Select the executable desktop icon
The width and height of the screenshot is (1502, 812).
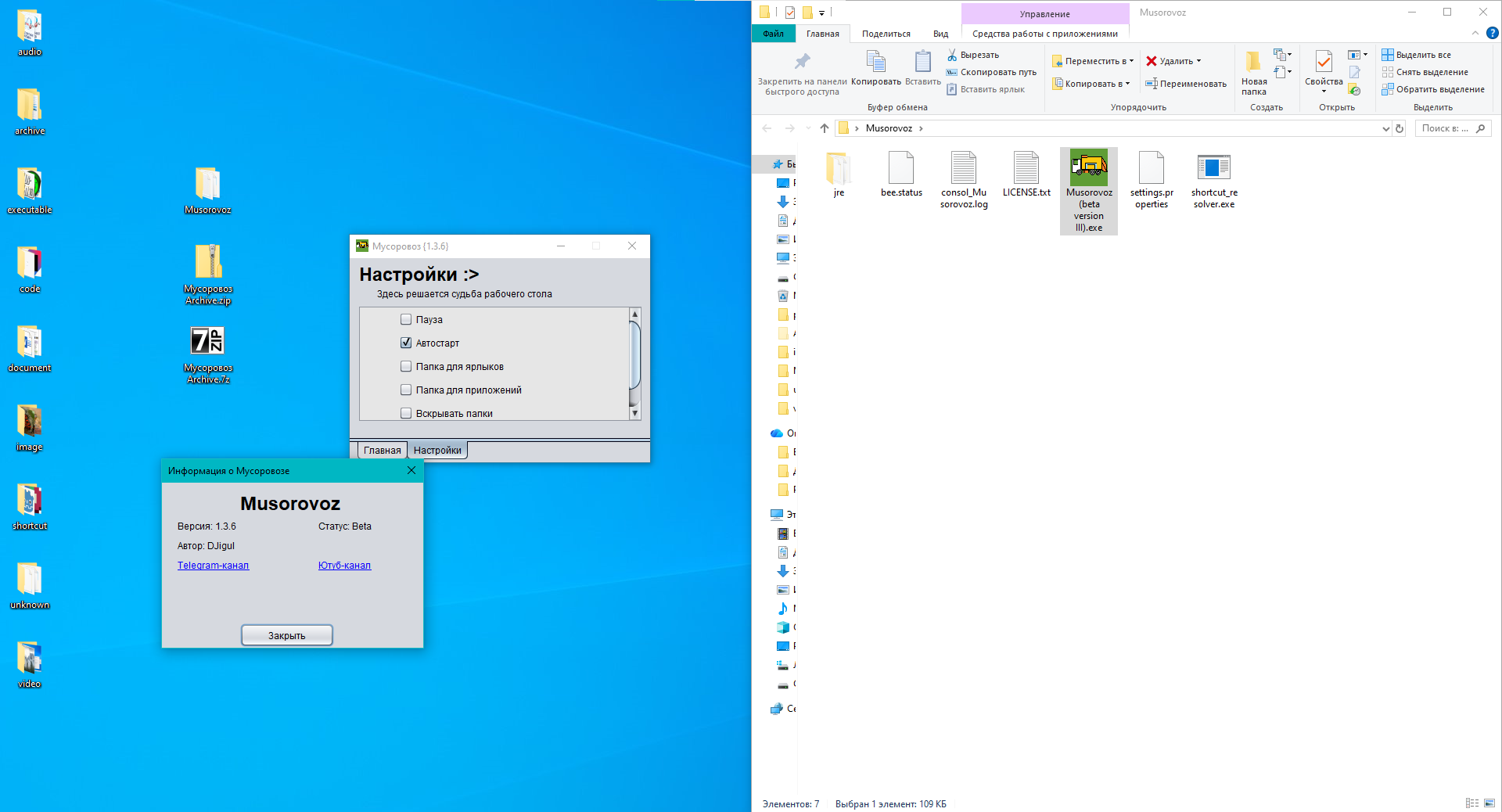tap(30, 191)
